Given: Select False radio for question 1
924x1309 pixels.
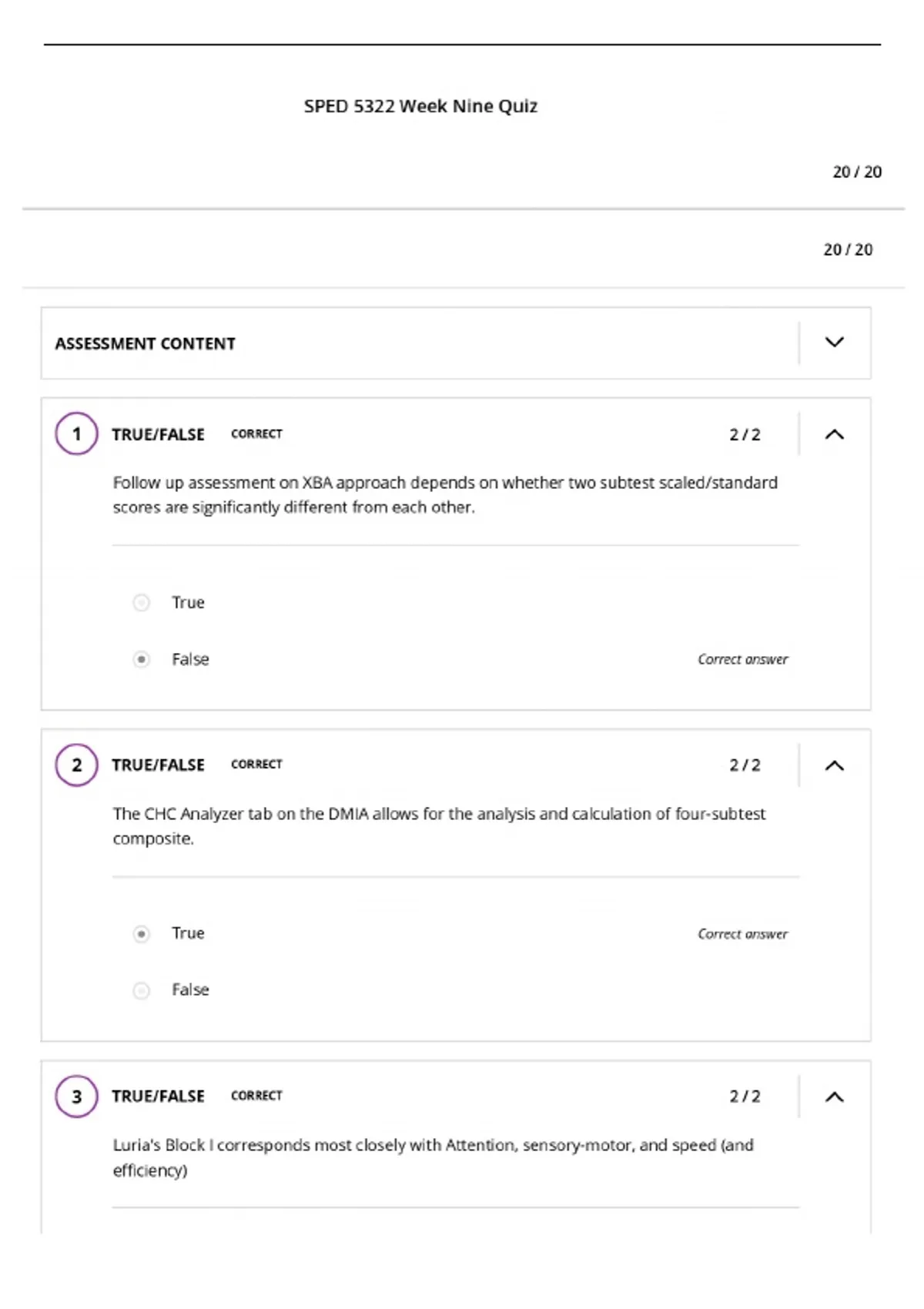Looking at the screenshot, I should click(142, 659).
